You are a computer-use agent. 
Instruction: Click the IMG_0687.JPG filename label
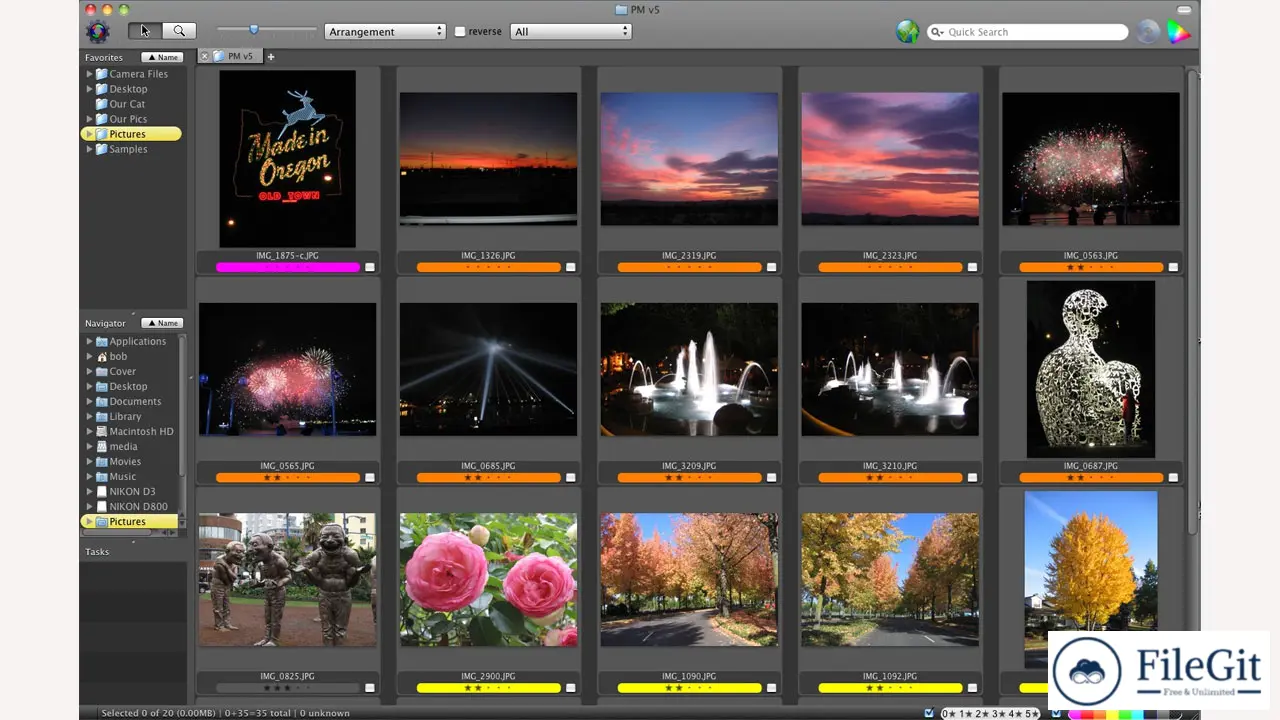point(1091,466)
